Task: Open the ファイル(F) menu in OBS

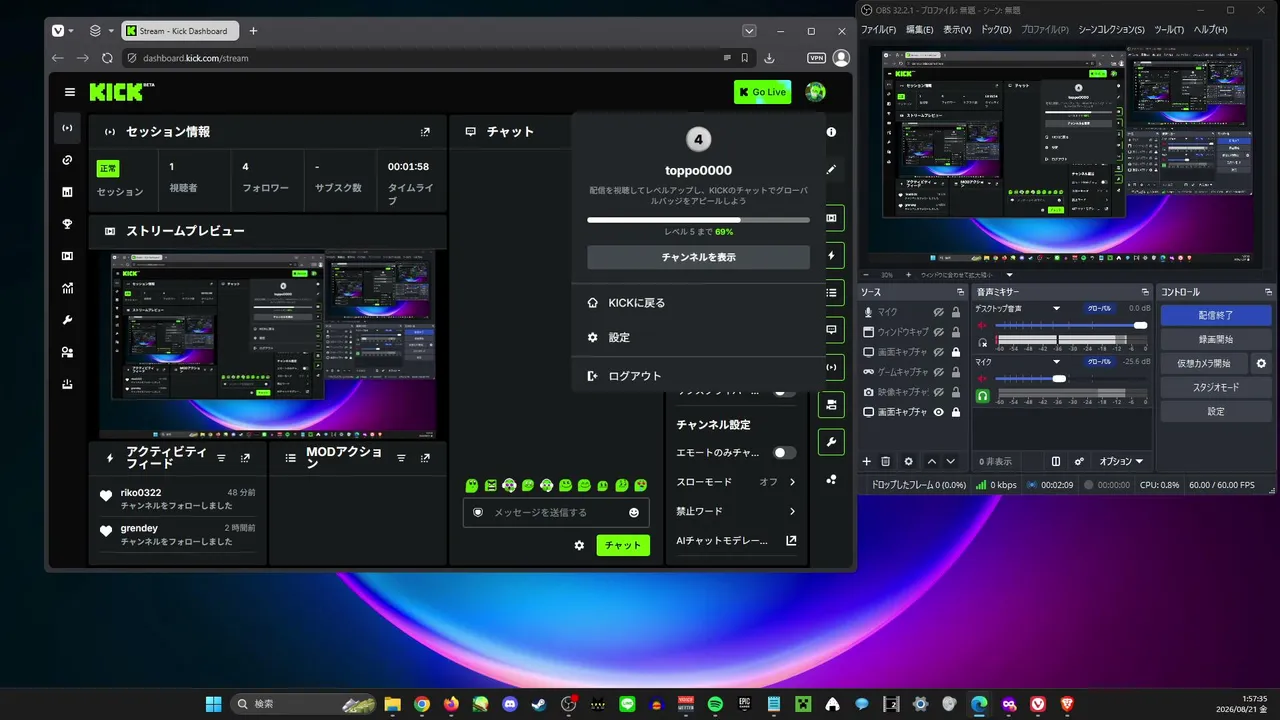Action: pyautogui.click(x=879, y=30)
